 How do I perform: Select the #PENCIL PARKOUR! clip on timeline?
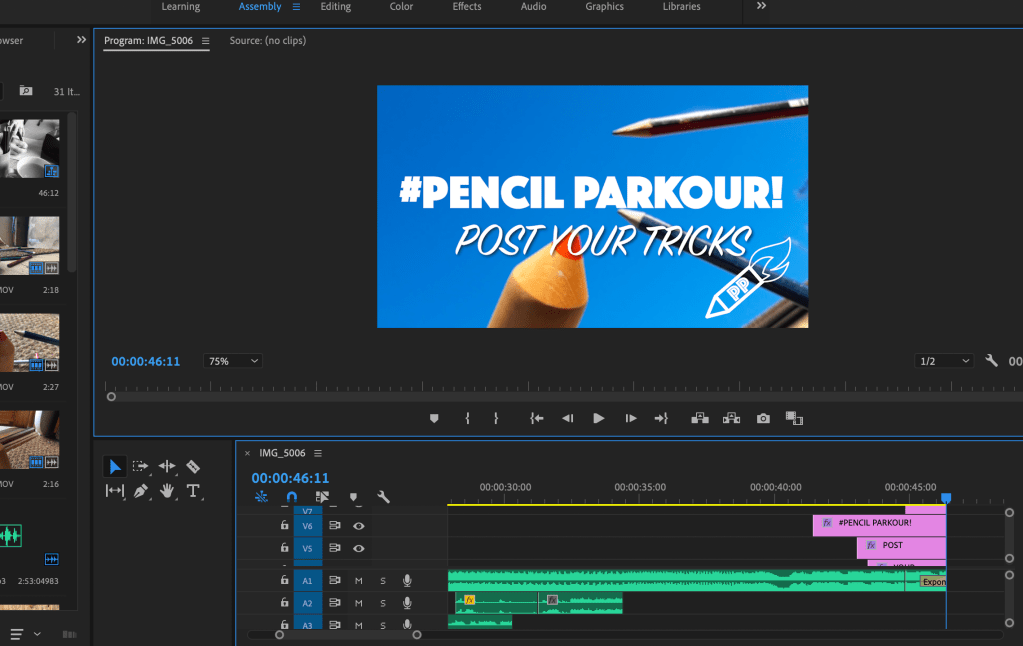click(x=876, y=523)
